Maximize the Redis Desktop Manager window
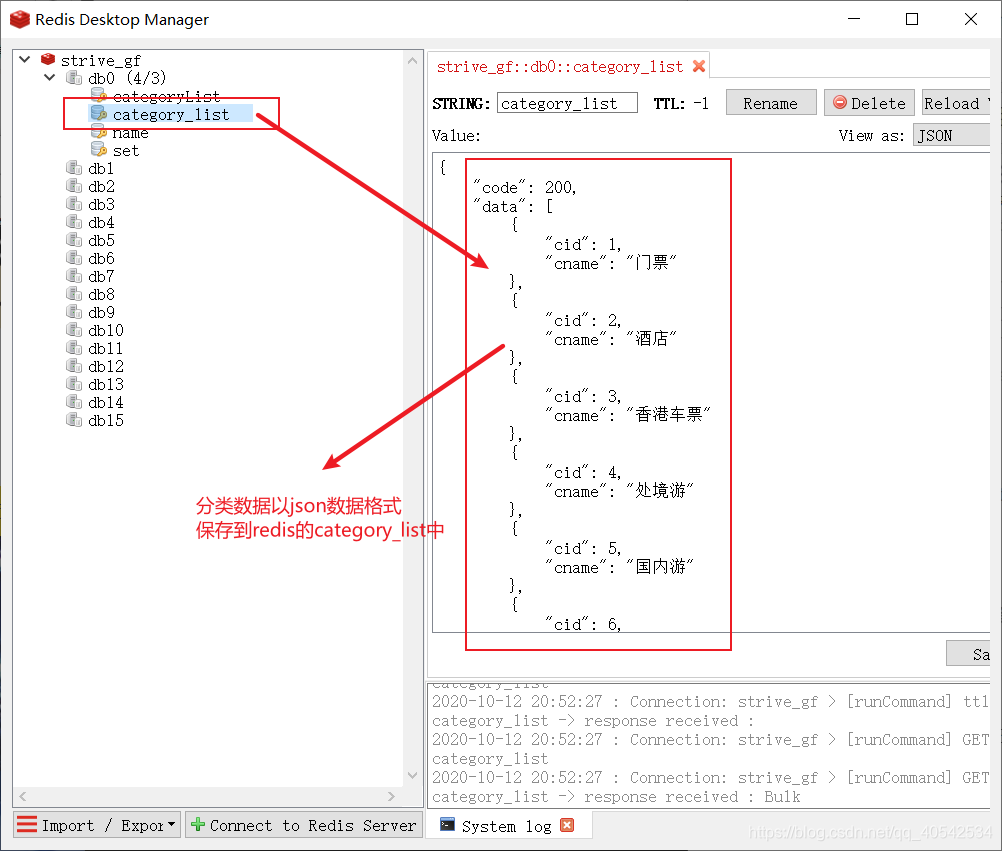The width and height of the screenshot is (1002, 851). [x=912, y=19]
